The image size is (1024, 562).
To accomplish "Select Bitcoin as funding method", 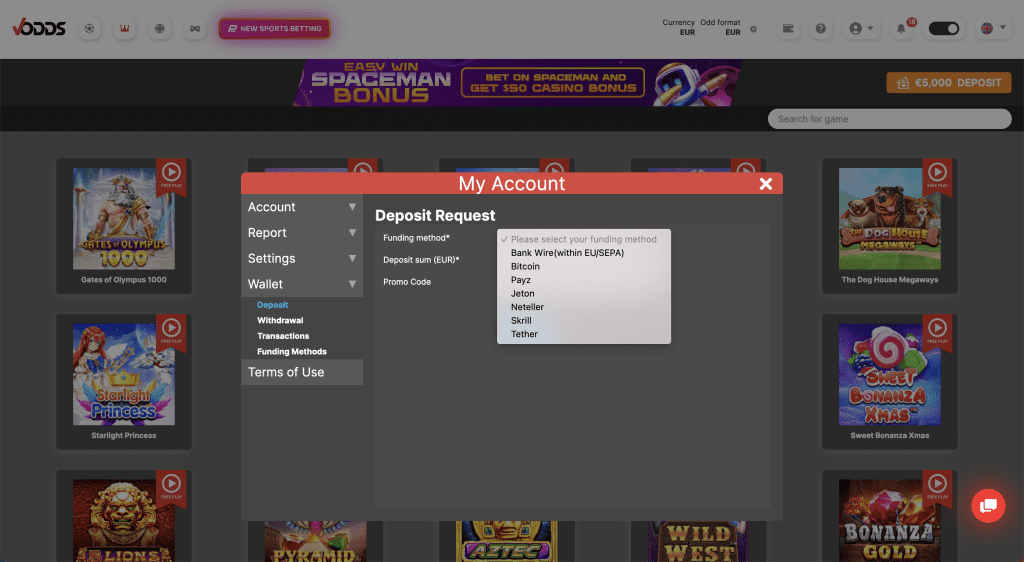I will pyautogui.click(x=525, y=267).
